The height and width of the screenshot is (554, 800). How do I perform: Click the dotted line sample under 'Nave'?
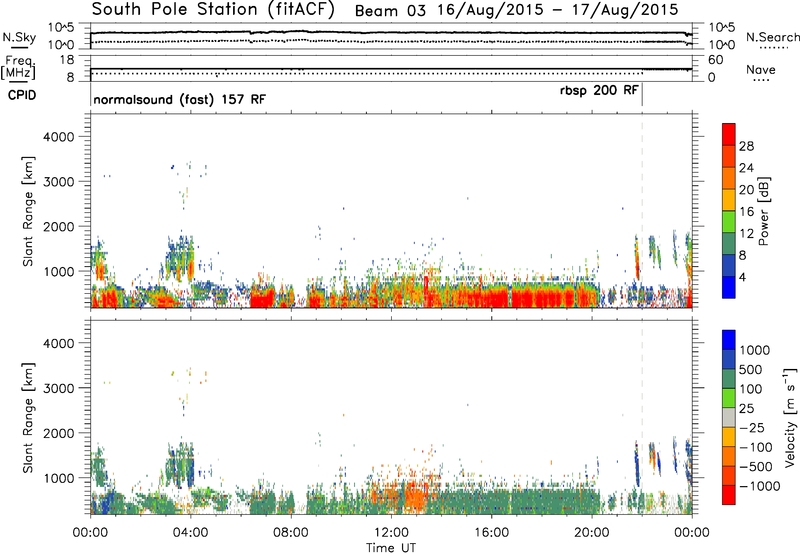[761, 80]
